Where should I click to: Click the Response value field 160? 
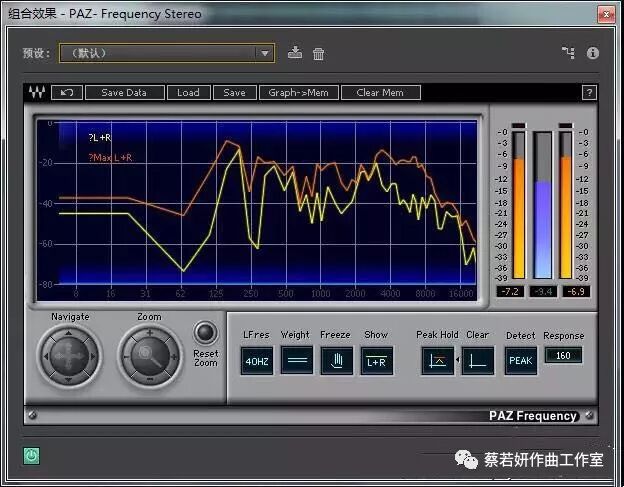563,355
